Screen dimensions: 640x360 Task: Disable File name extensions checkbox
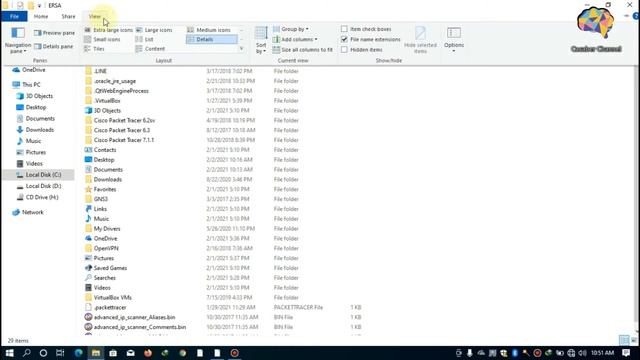[x=344, y=40]
